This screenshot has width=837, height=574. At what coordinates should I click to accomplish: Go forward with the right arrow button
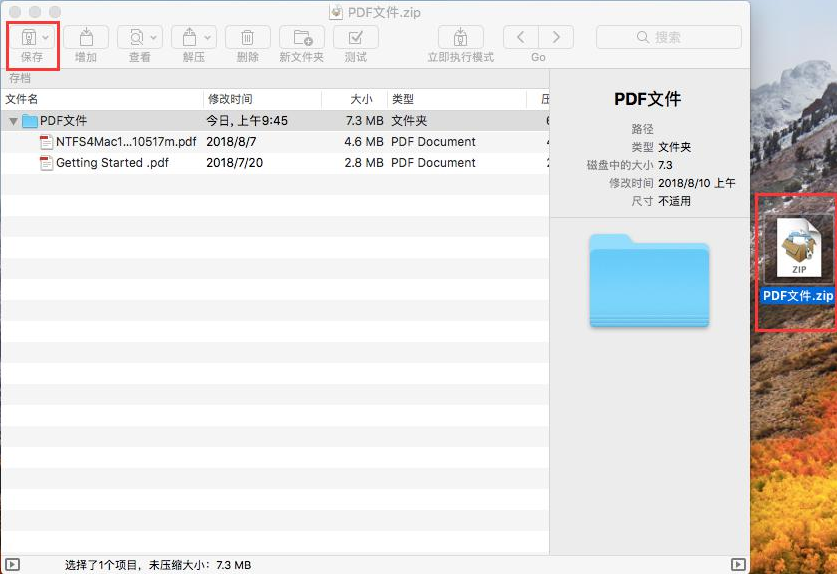pyautogui.click(x=556, y=38)
